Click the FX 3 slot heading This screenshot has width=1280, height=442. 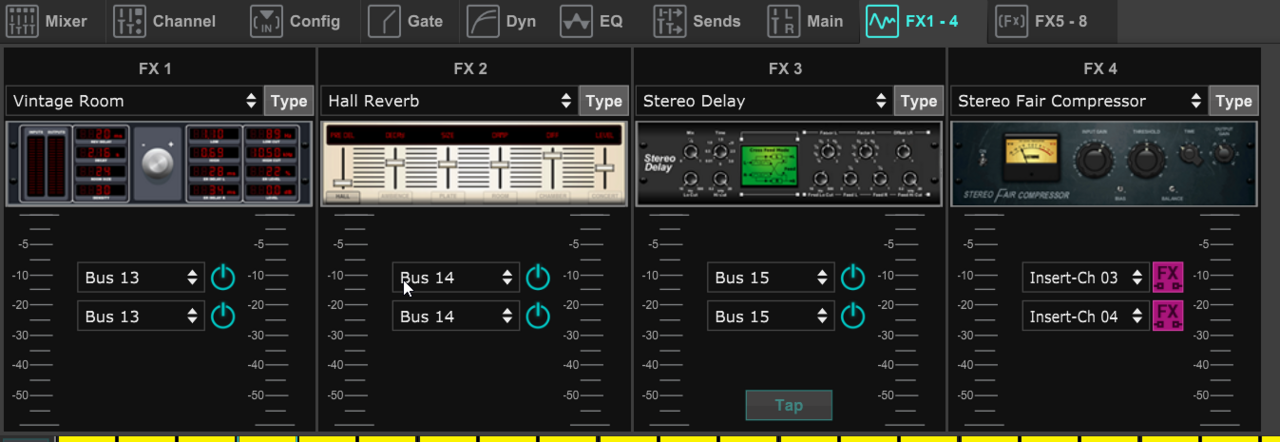785,69
